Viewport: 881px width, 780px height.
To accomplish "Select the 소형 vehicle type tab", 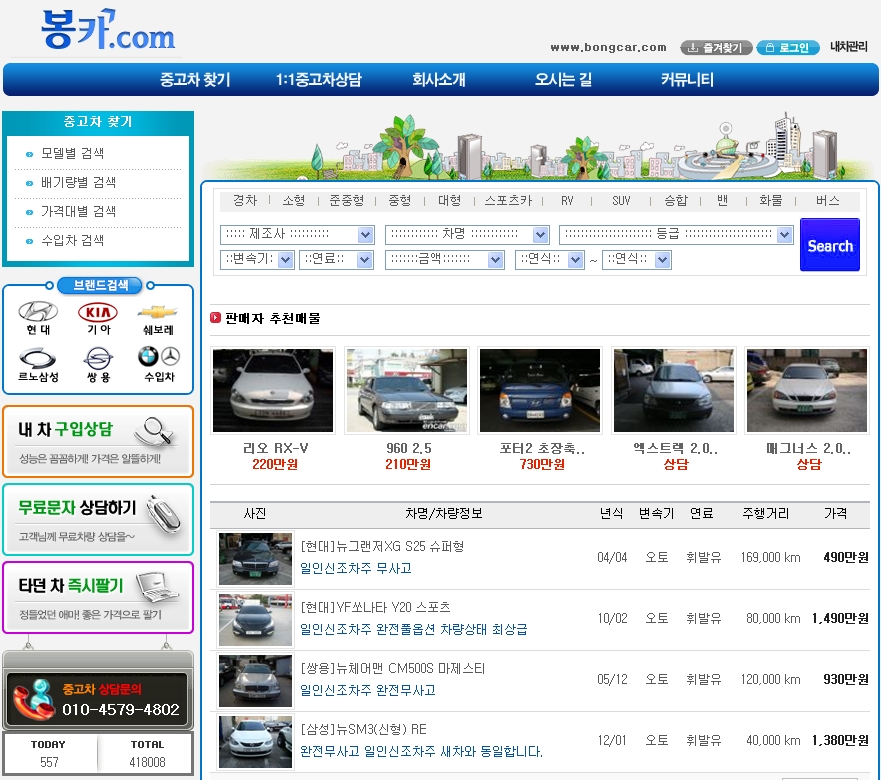I will point(293,201).
